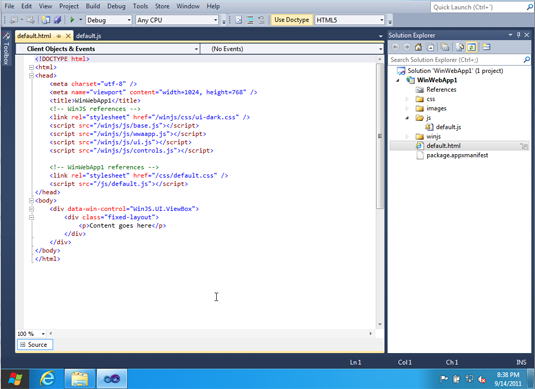Open Windows Explorer from the taskbar

[79, 379]
